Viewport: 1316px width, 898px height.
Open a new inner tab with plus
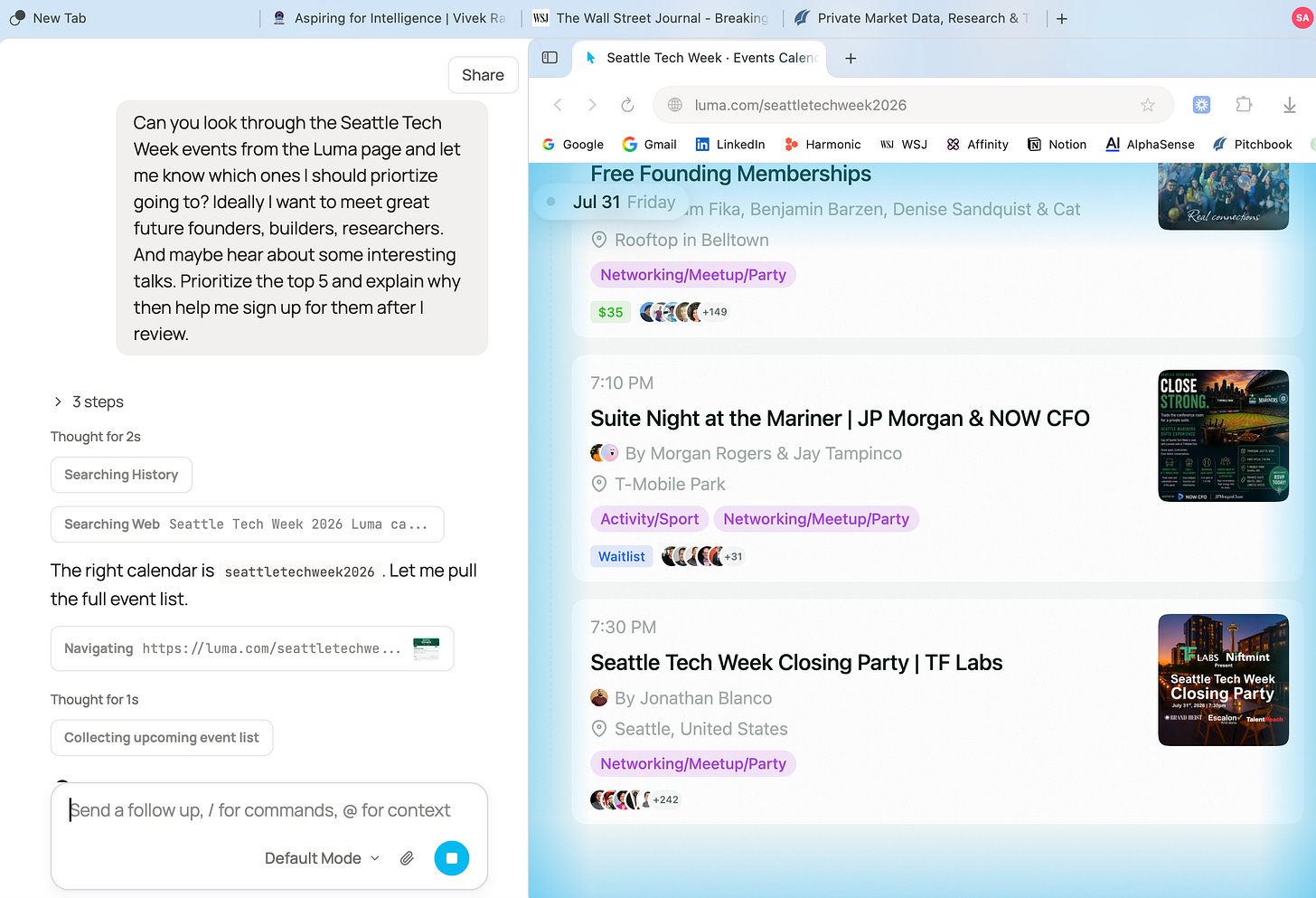tap(851, 58)
